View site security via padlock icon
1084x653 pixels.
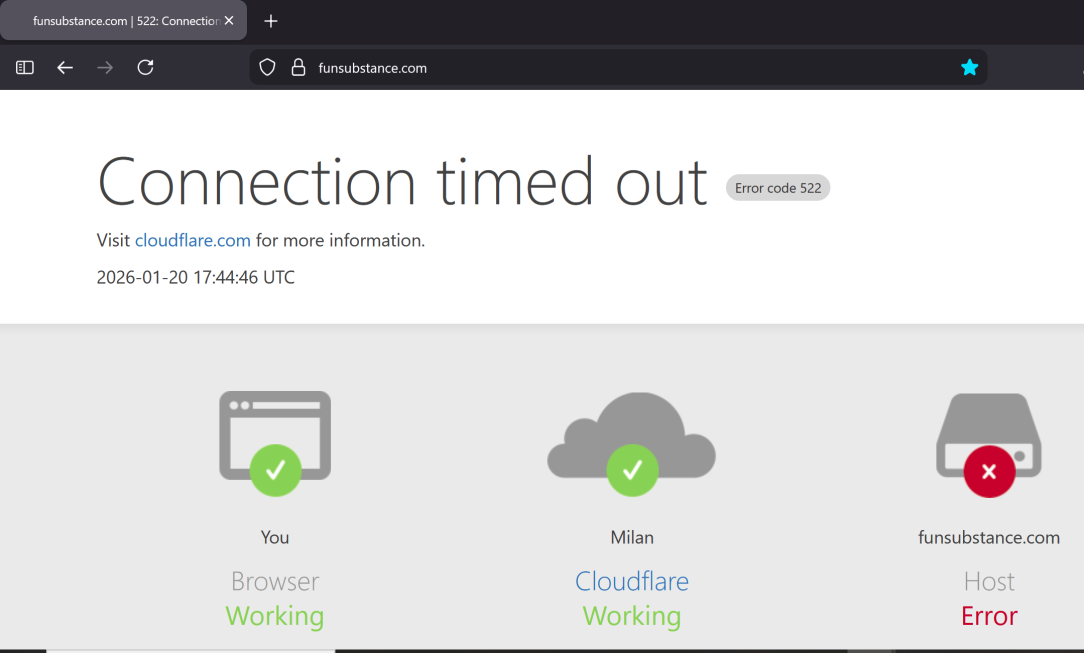298,68
